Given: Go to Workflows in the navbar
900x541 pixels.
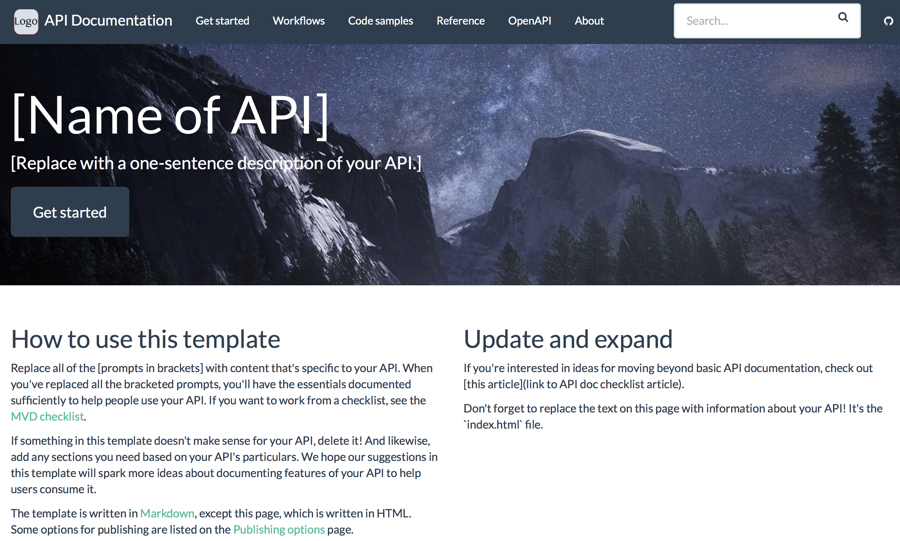Looking at the screenshot, I should [298, 21].
